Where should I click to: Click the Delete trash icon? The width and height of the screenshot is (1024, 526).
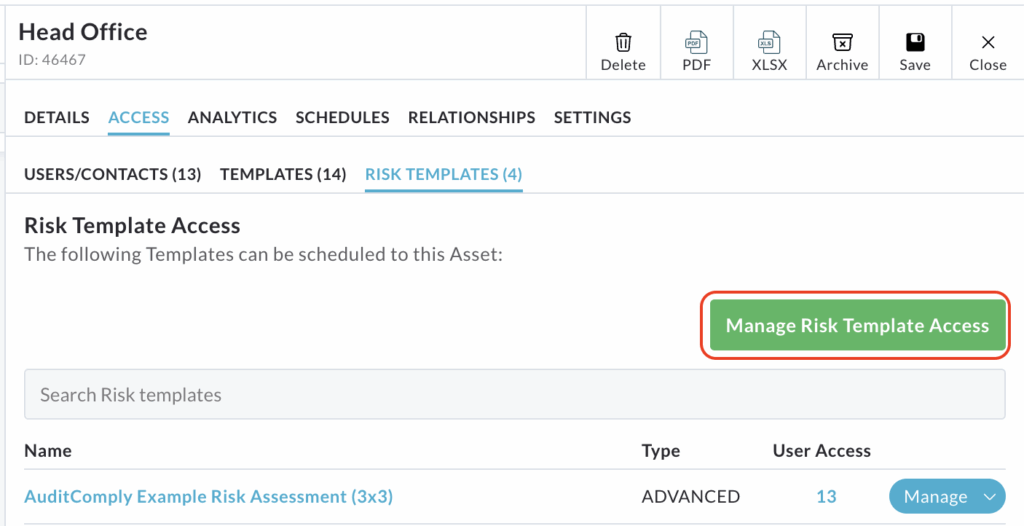623,43
